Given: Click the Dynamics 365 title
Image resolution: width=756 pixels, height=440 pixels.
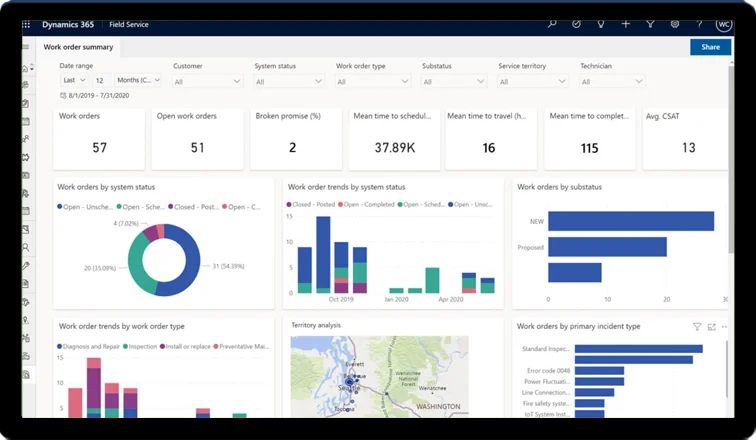Looking at the screenshot, I should click(68, 25).
